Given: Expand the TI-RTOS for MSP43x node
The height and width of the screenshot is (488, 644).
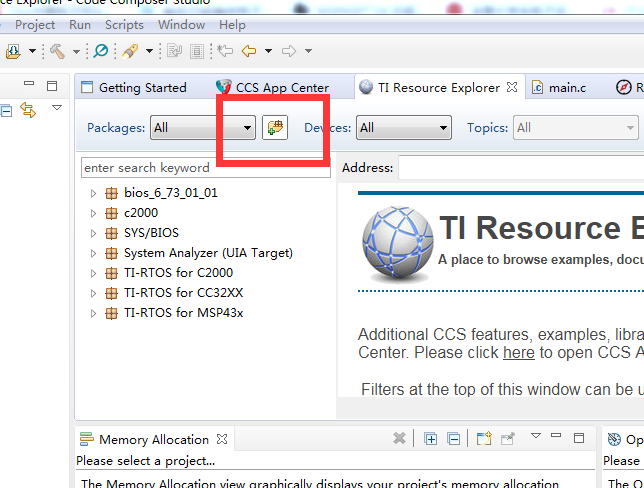Looking at the screenshot, I should click(93, 313).
